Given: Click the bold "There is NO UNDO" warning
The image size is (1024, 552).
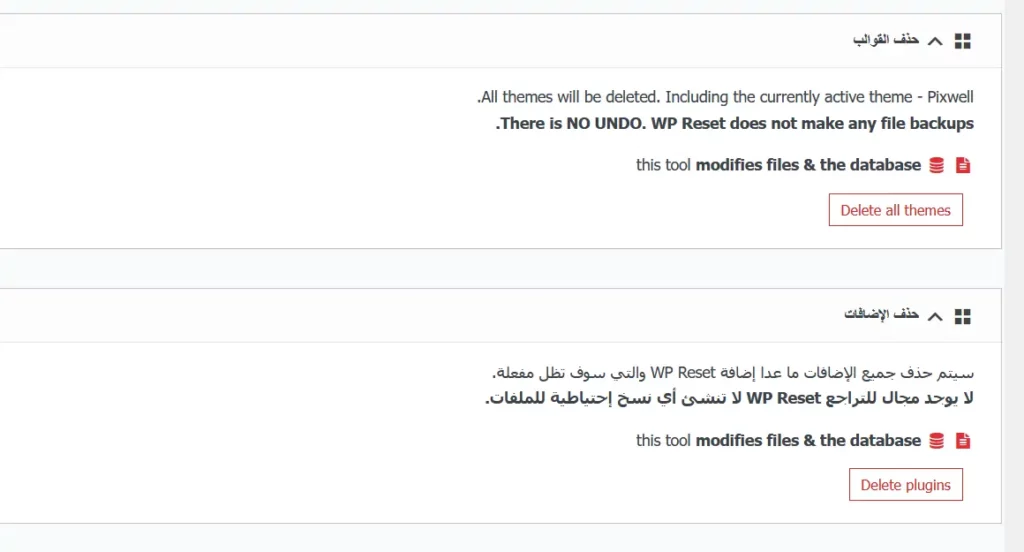Looking at the screenshot, I should point(735,124).
